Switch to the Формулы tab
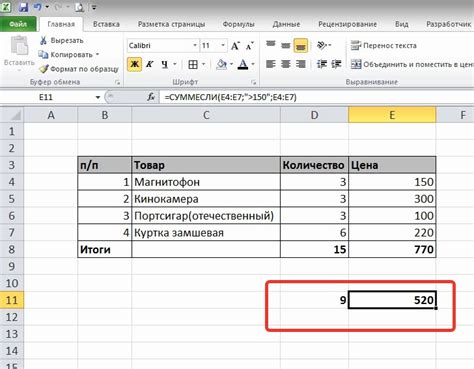This screenshot has width=474, height=369. (x=238, y=24)
